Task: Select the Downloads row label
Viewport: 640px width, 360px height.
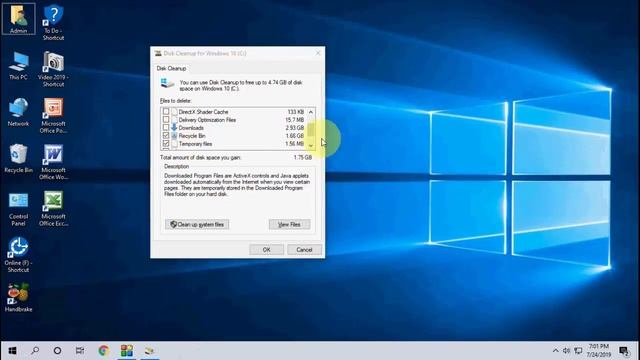Action: coord(191,128)
